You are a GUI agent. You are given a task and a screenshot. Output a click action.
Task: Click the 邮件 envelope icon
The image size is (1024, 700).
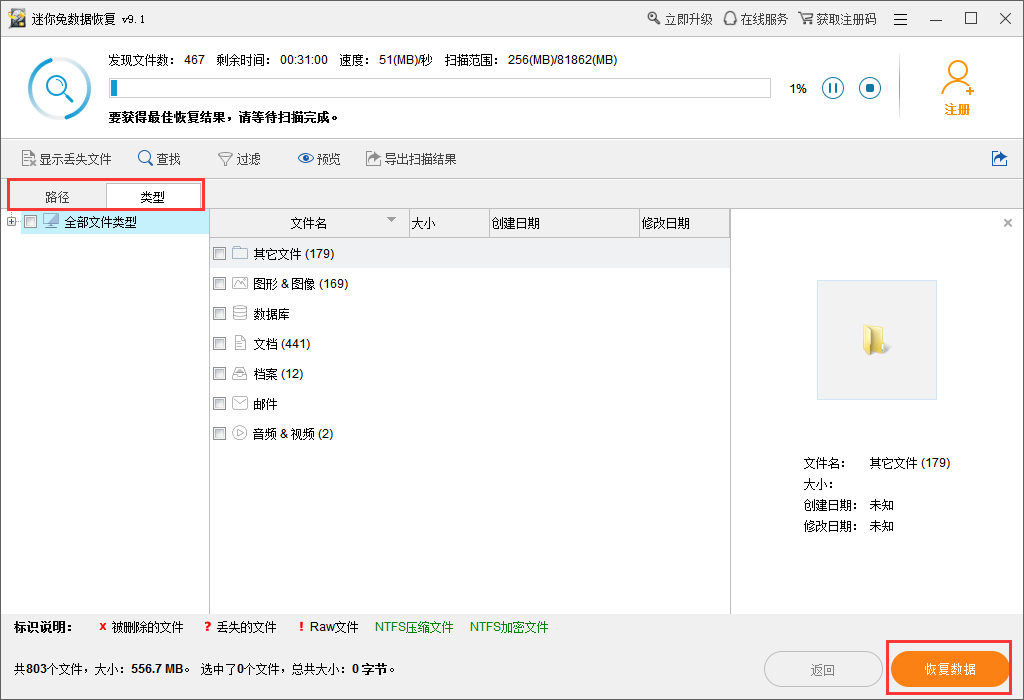240,403
